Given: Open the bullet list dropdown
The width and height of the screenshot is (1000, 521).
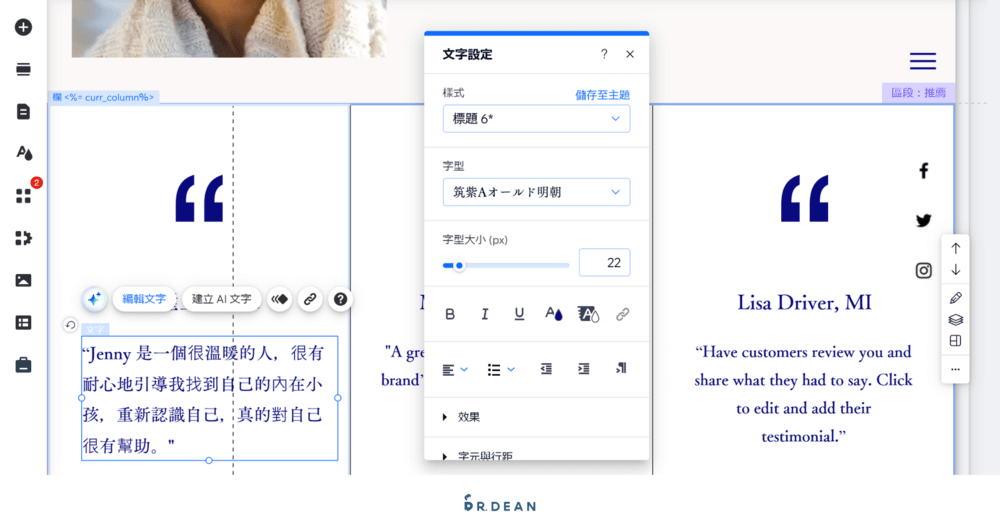Looking at the screenshot, I should tap(501, 369).
